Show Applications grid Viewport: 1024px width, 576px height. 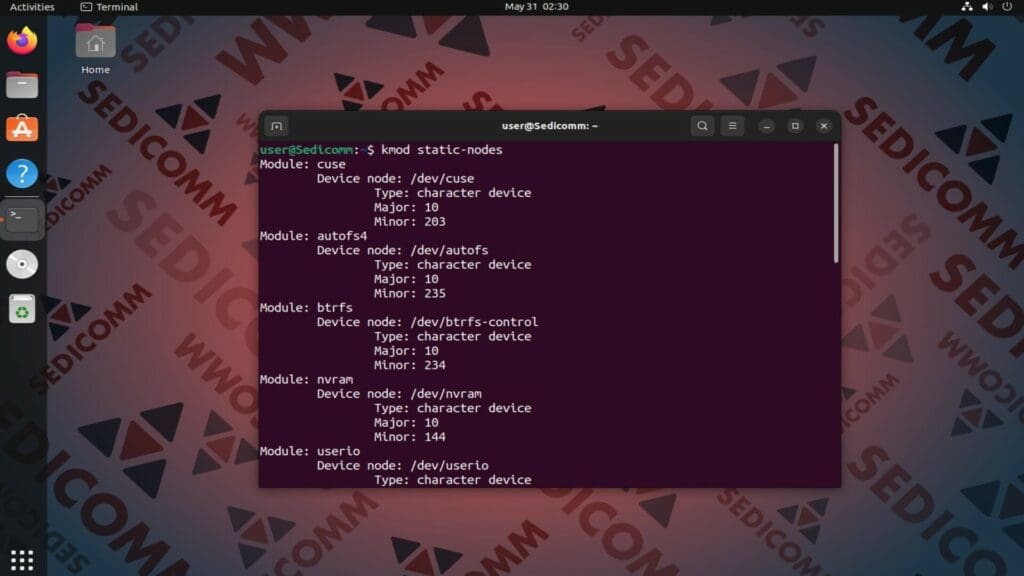coord(22,560)
